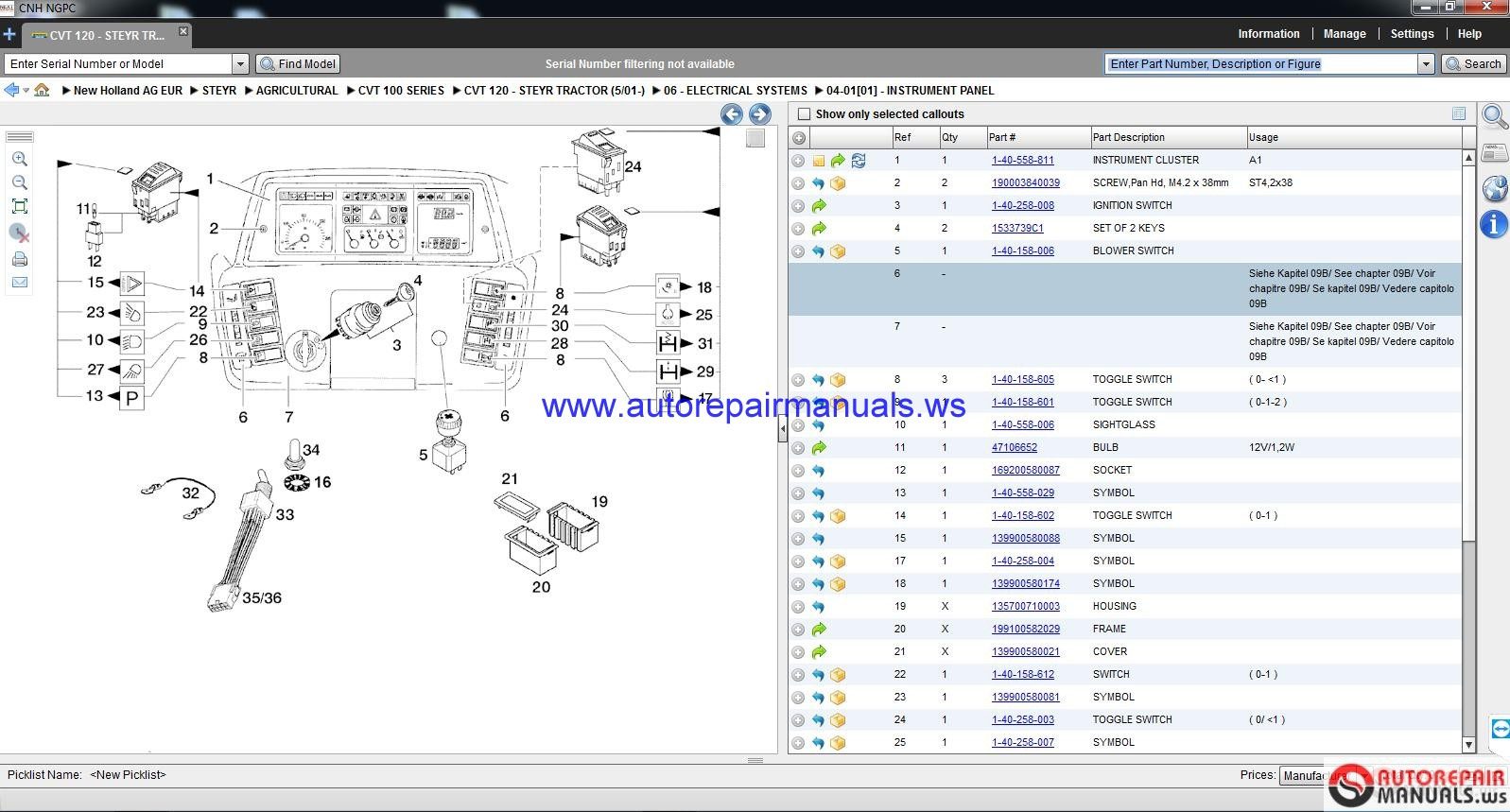Clear selected callouts with red X icon
This screenshot has height=812, width=1510.
19,233
